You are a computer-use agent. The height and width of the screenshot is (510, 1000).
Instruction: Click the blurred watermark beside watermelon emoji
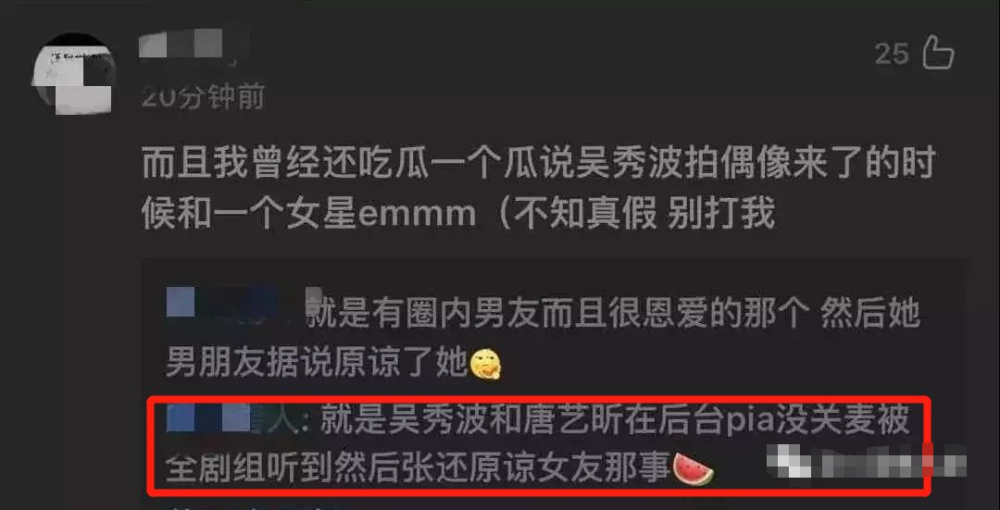864,460
